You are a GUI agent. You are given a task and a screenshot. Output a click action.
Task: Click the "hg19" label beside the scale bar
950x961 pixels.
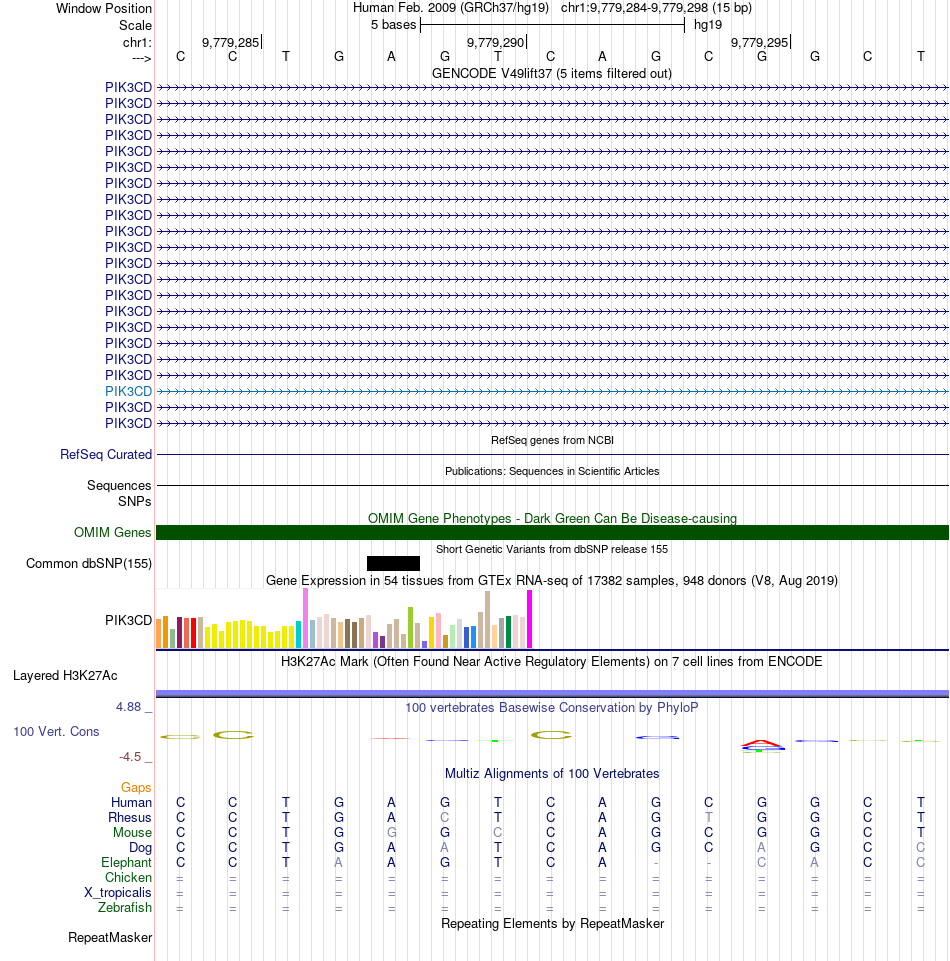coord(708,25)
